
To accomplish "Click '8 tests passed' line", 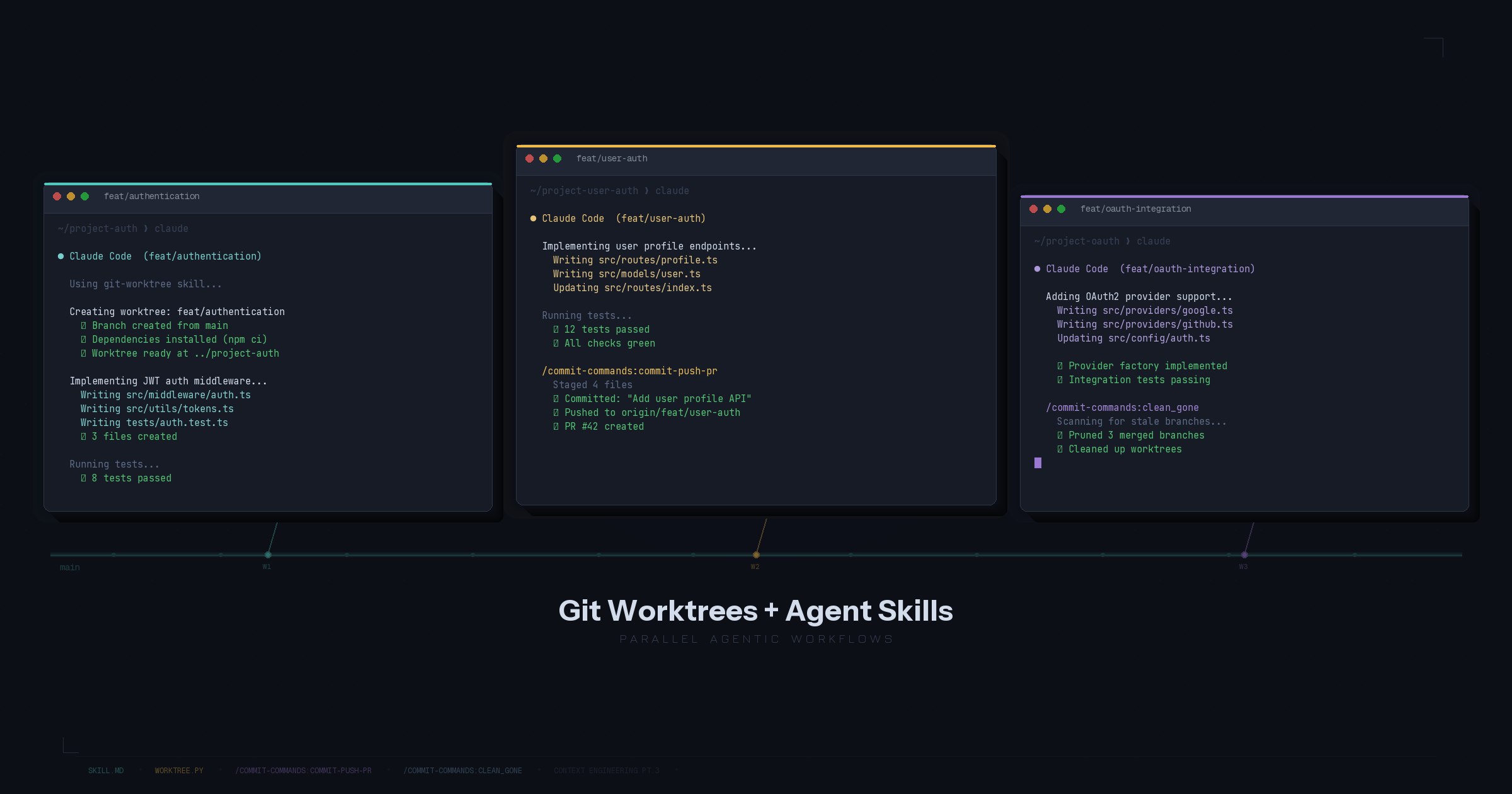I will coord(126,478).
